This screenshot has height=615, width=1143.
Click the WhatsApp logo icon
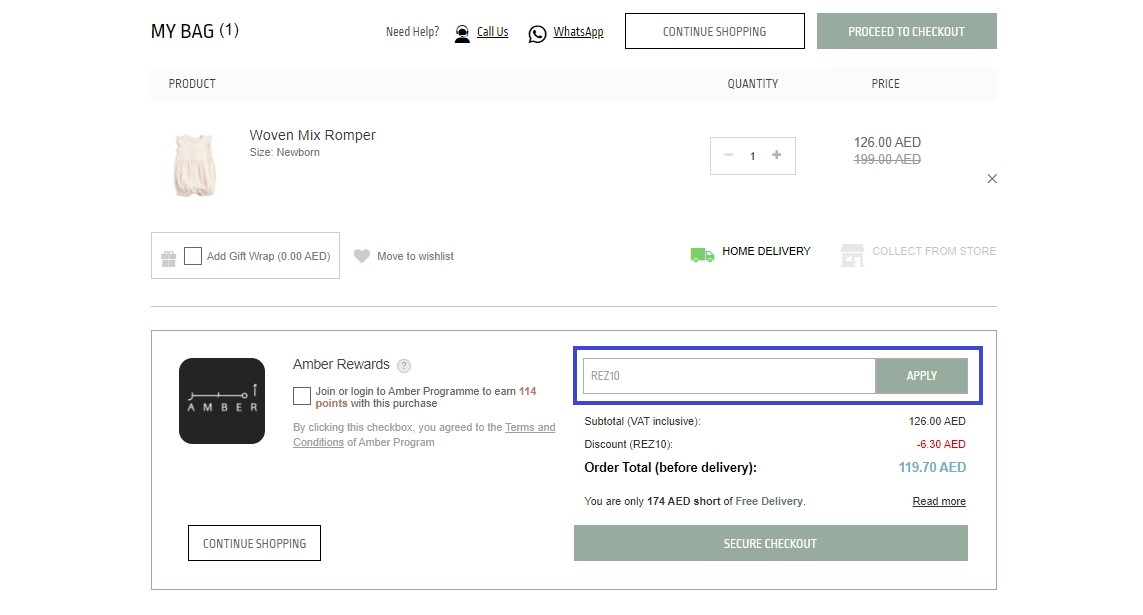click(x=538, y=34)
